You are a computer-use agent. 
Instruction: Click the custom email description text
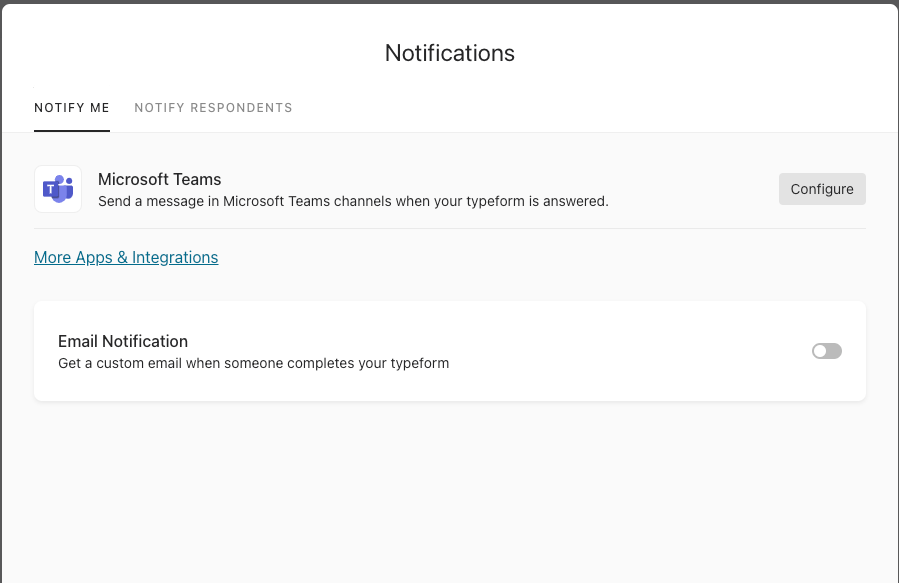(x=253, y=363)
